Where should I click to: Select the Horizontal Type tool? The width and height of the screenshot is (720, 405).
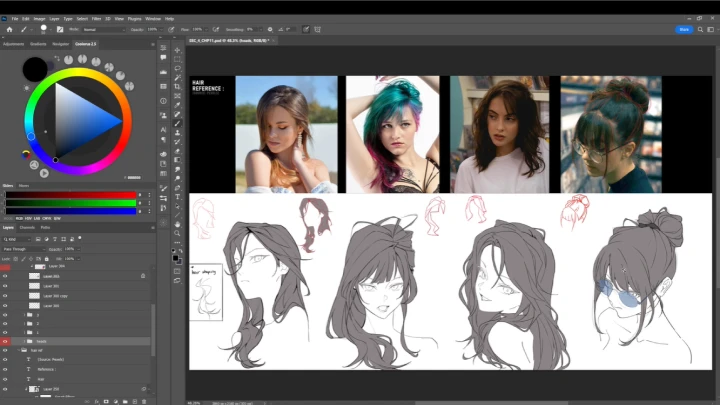tap(177, 197)
